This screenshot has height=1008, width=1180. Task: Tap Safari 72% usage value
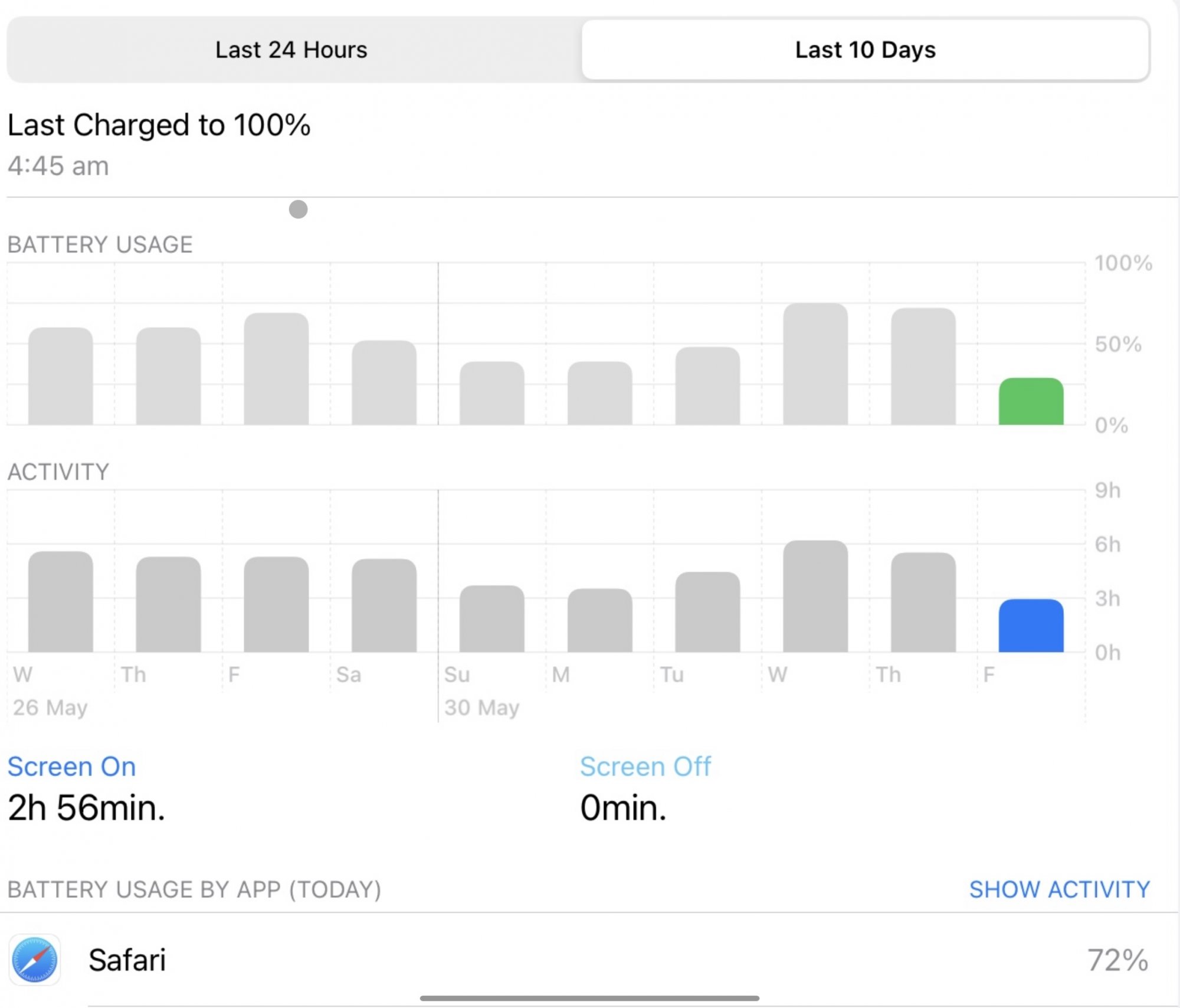(1117, 960)
